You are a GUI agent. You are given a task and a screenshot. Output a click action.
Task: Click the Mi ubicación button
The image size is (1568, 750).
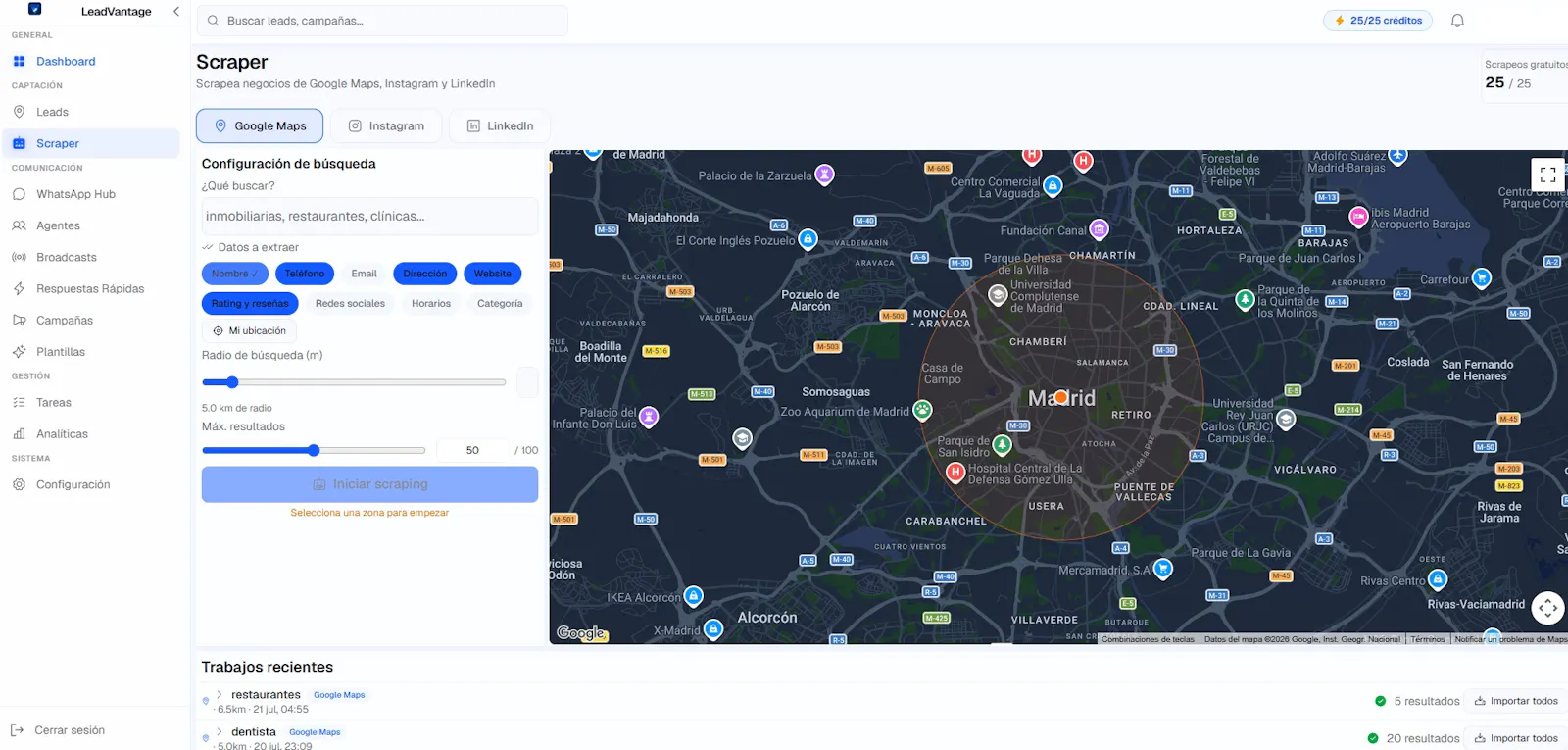249,331
